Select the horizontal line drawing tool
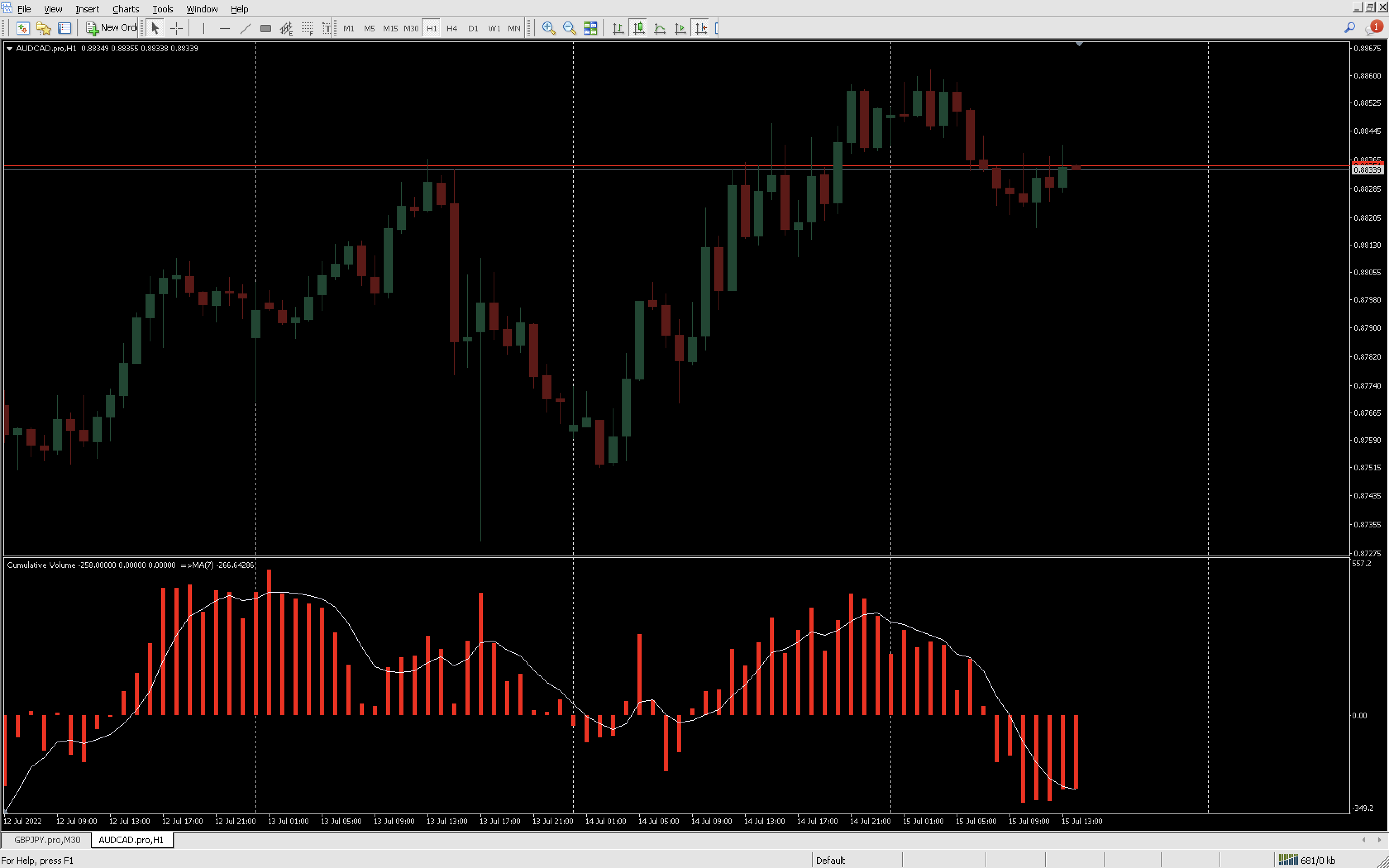 pos(224,28)
